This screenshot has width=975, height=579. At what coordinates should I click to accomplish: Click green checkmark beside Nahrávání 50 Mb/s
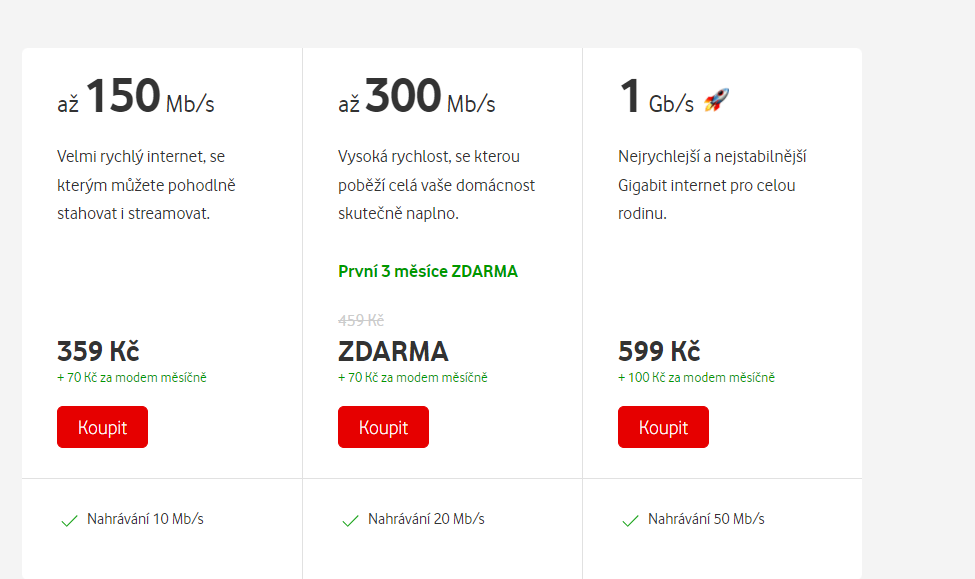631,521
